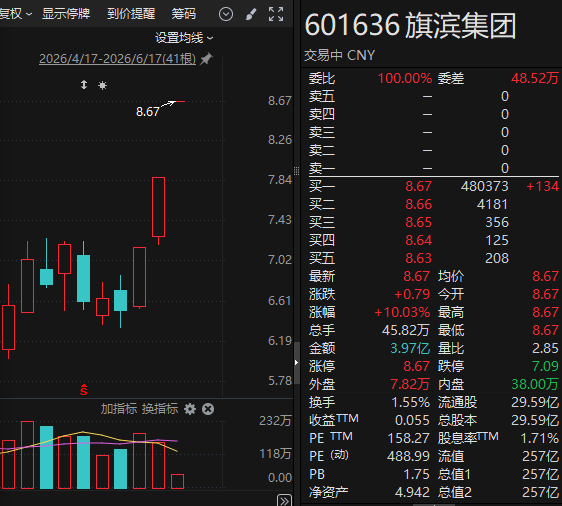Click the 净资产 value 4.942
This screenshot has height=506, width=562.
[412, 492]
